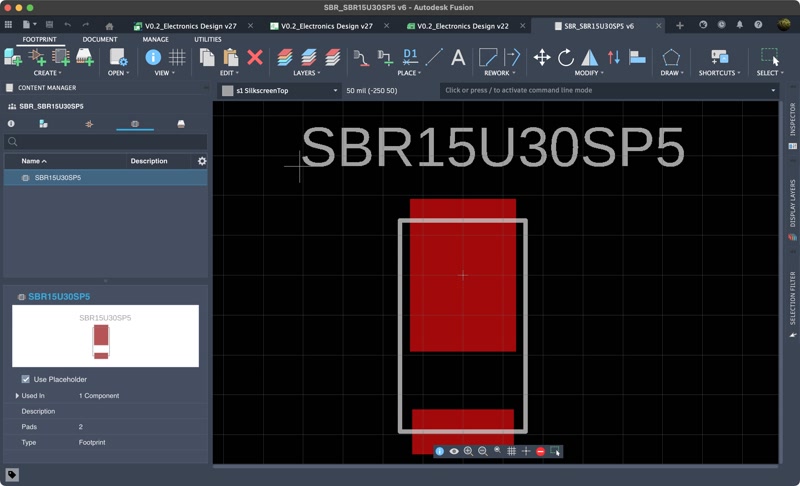The height and width of the screenshot is (486, 800).
Task: Open the grid settings icon in View
Action: 177,58
